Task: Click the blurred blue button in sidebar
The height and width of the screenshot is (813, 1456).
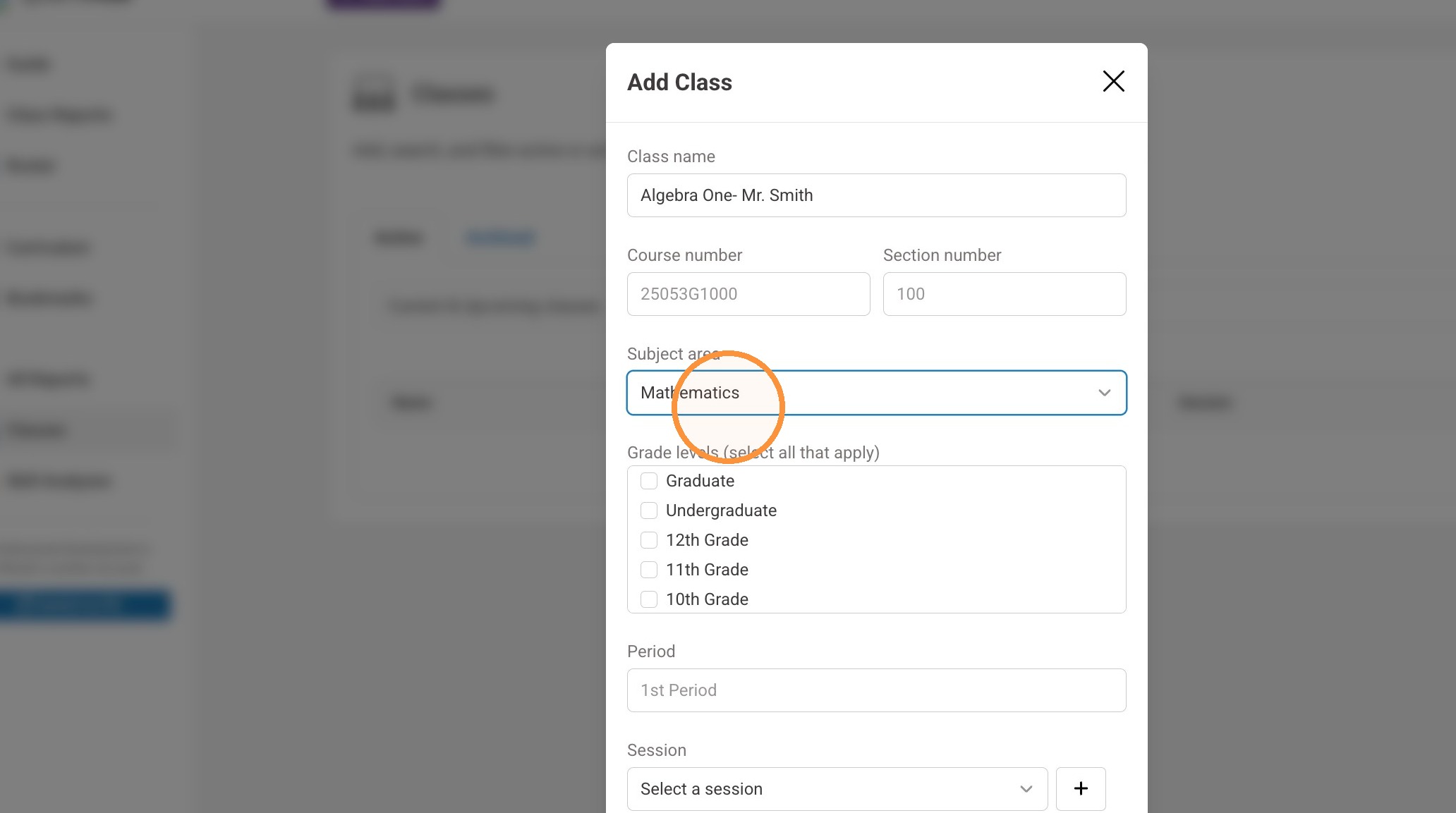Action: click(x=85, y=605)
